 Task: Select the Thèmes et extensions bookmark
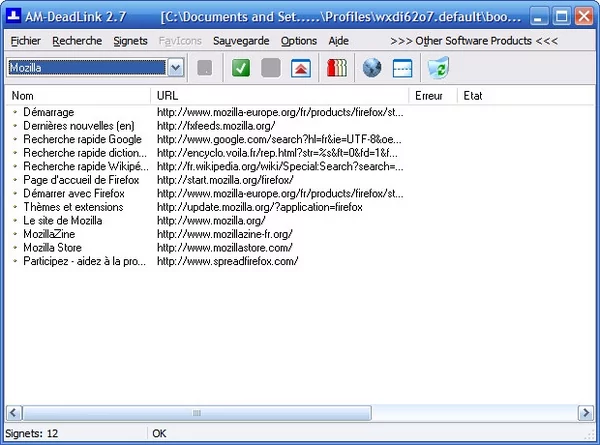(x=73, y=207)
